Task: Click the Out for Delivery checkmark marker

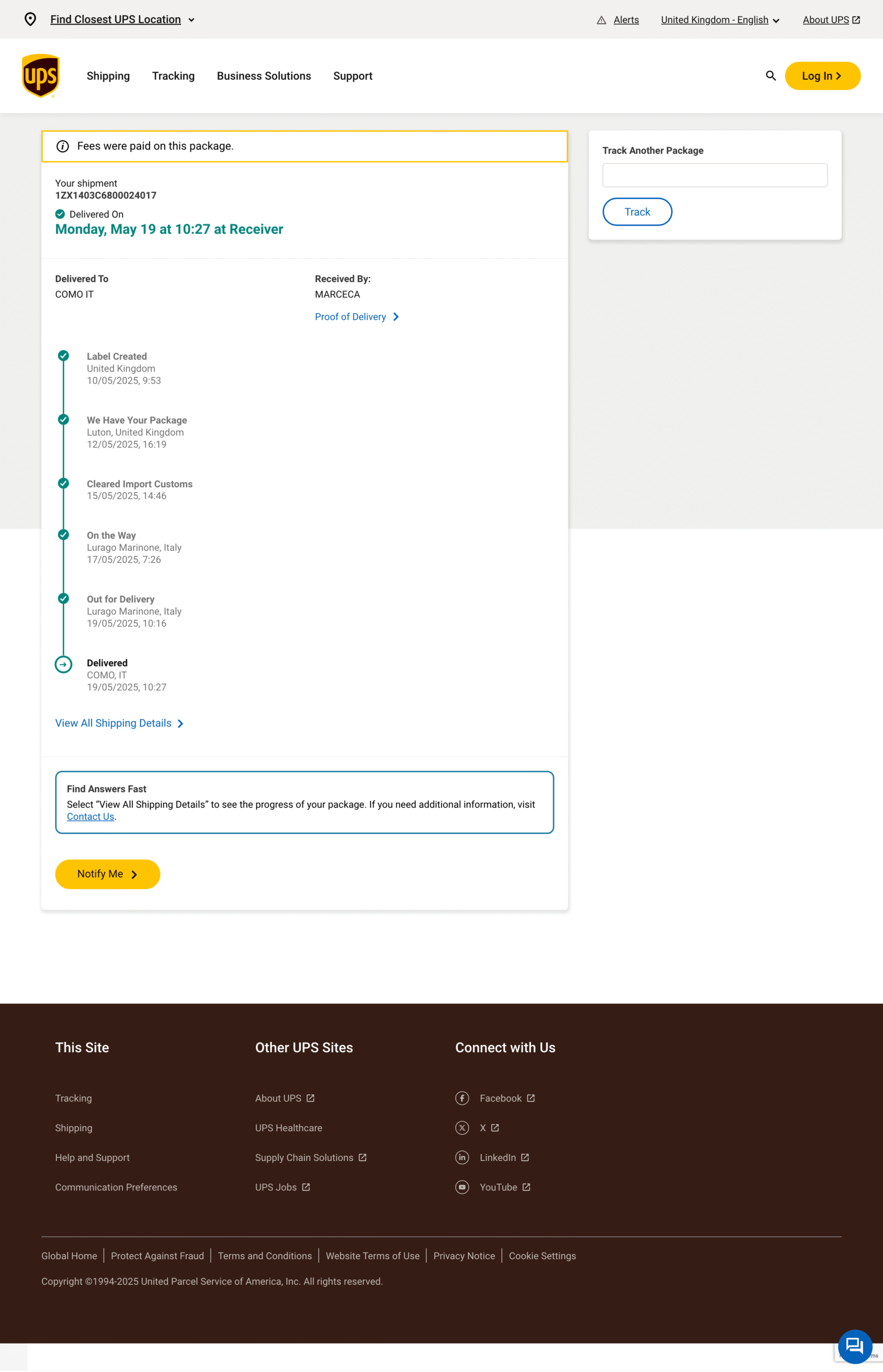Action: pyautogui.click(x=64, y=599)
